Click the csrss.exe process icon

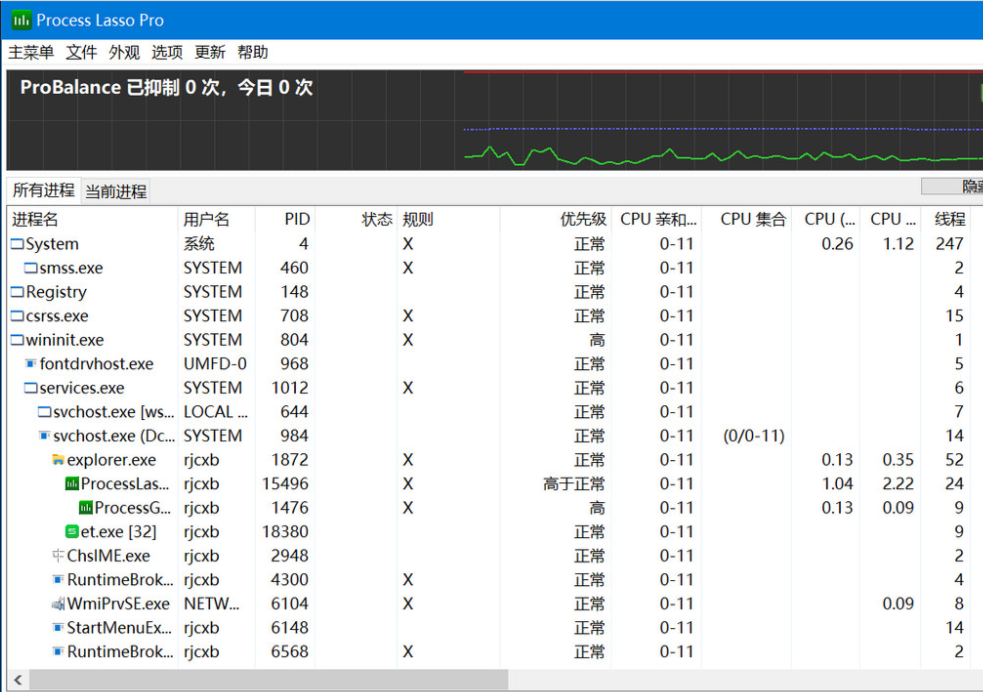[18, 316]
